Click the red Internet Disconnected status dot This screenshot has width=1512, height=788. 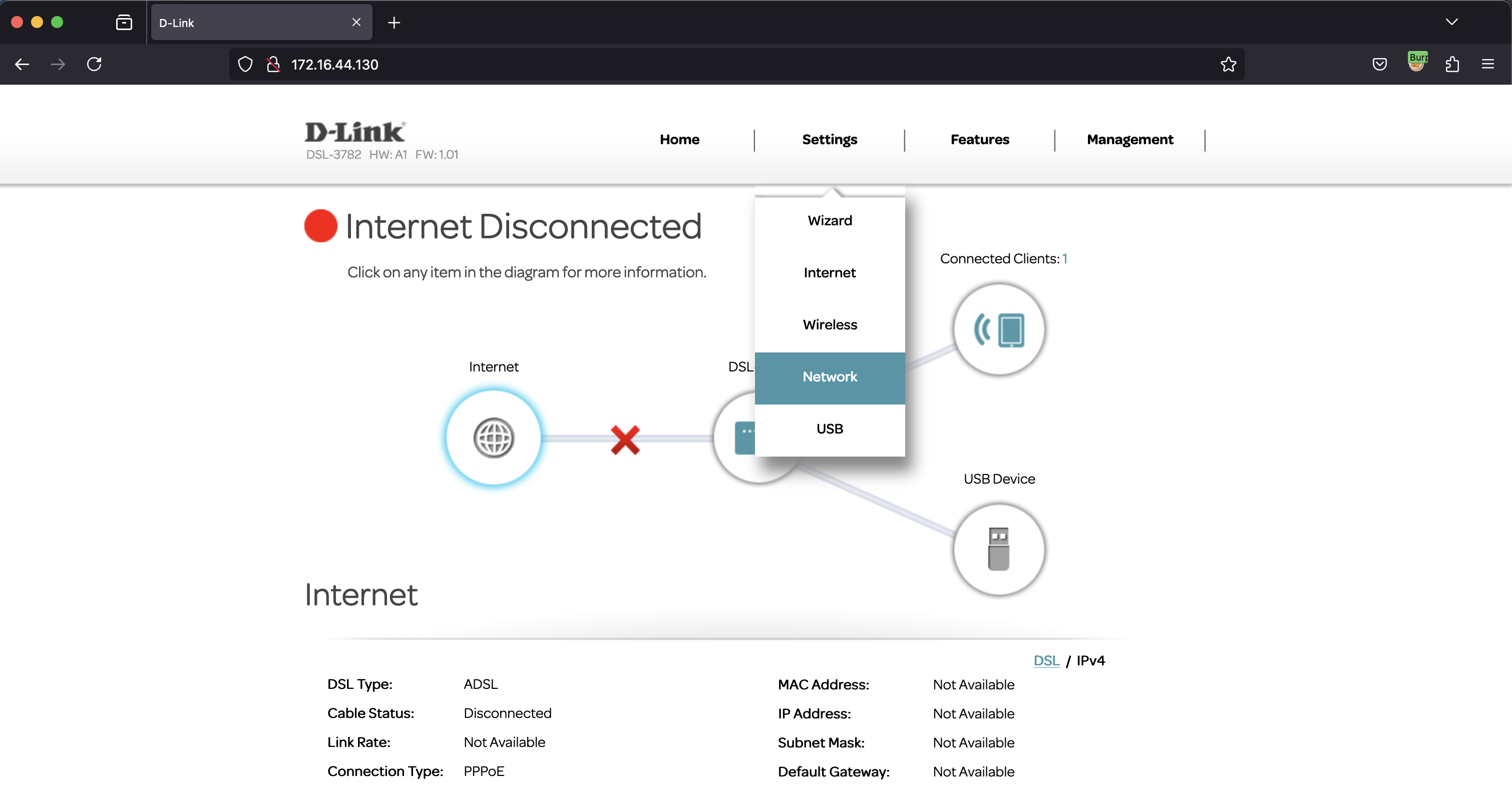[320, 226]
